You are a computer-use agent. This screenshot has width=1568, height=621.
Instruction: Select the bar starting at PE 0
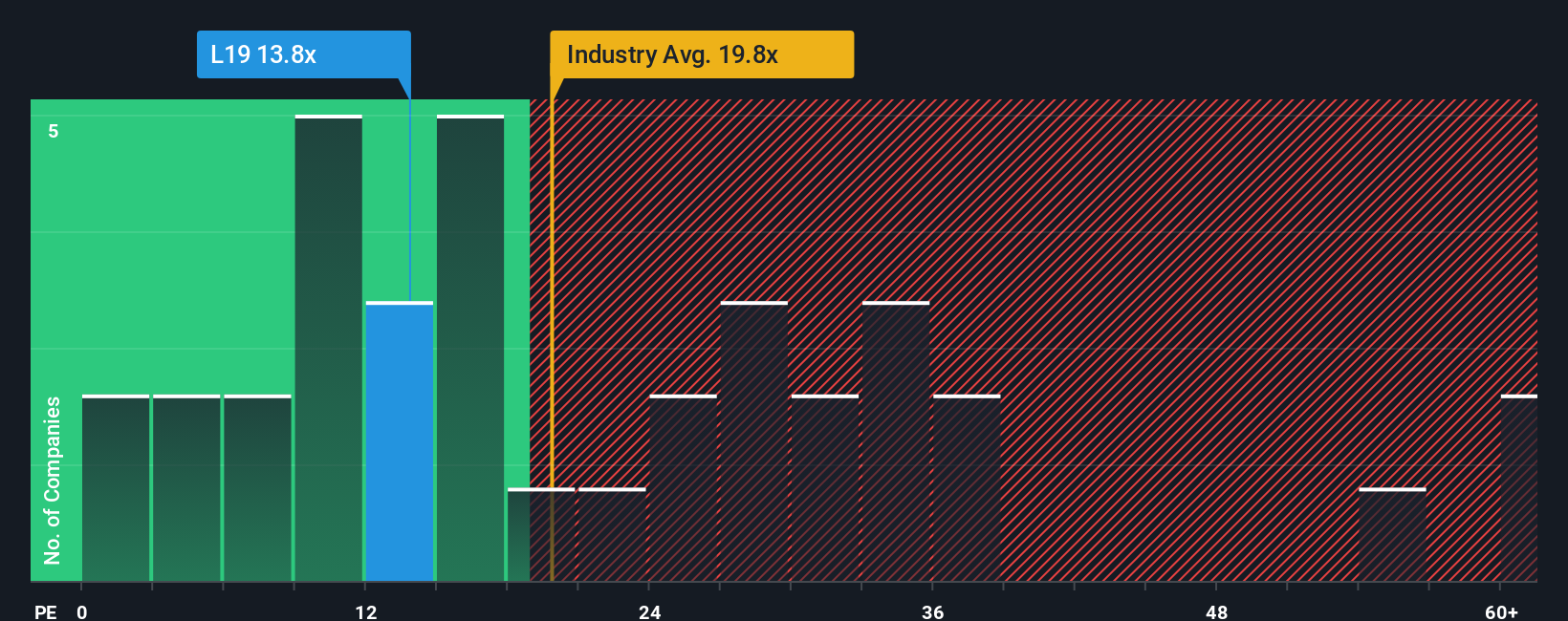pyautogui.click(x=116, y=488)
